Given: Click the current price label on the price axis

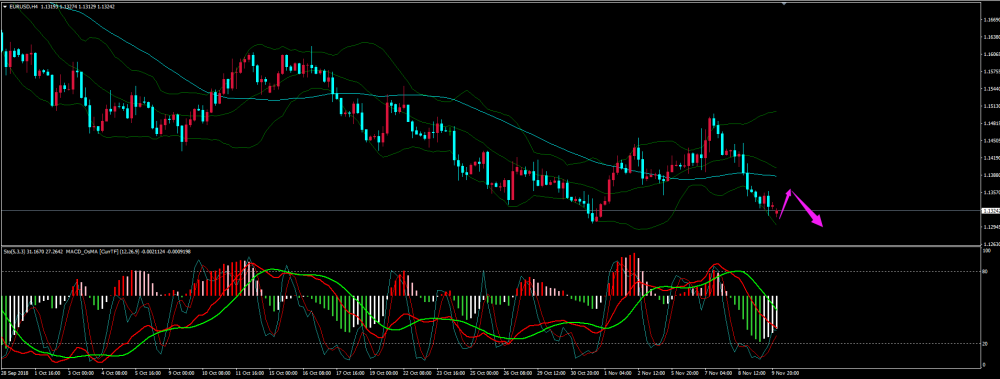Looking at the screenshot, I should (x=990, y=210).
